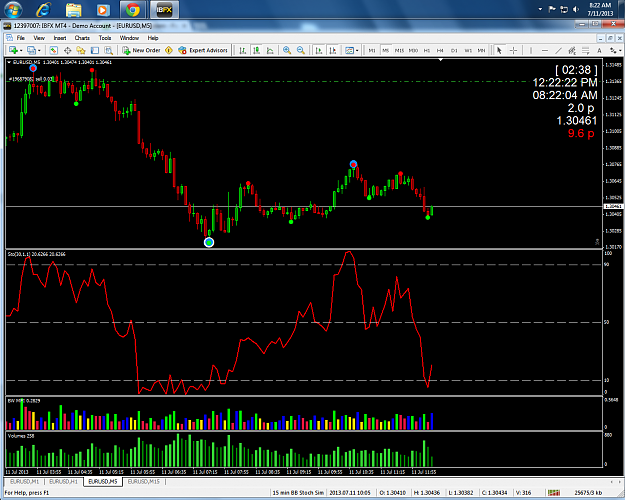Launch Internet Explorer from taskbar

43,9
